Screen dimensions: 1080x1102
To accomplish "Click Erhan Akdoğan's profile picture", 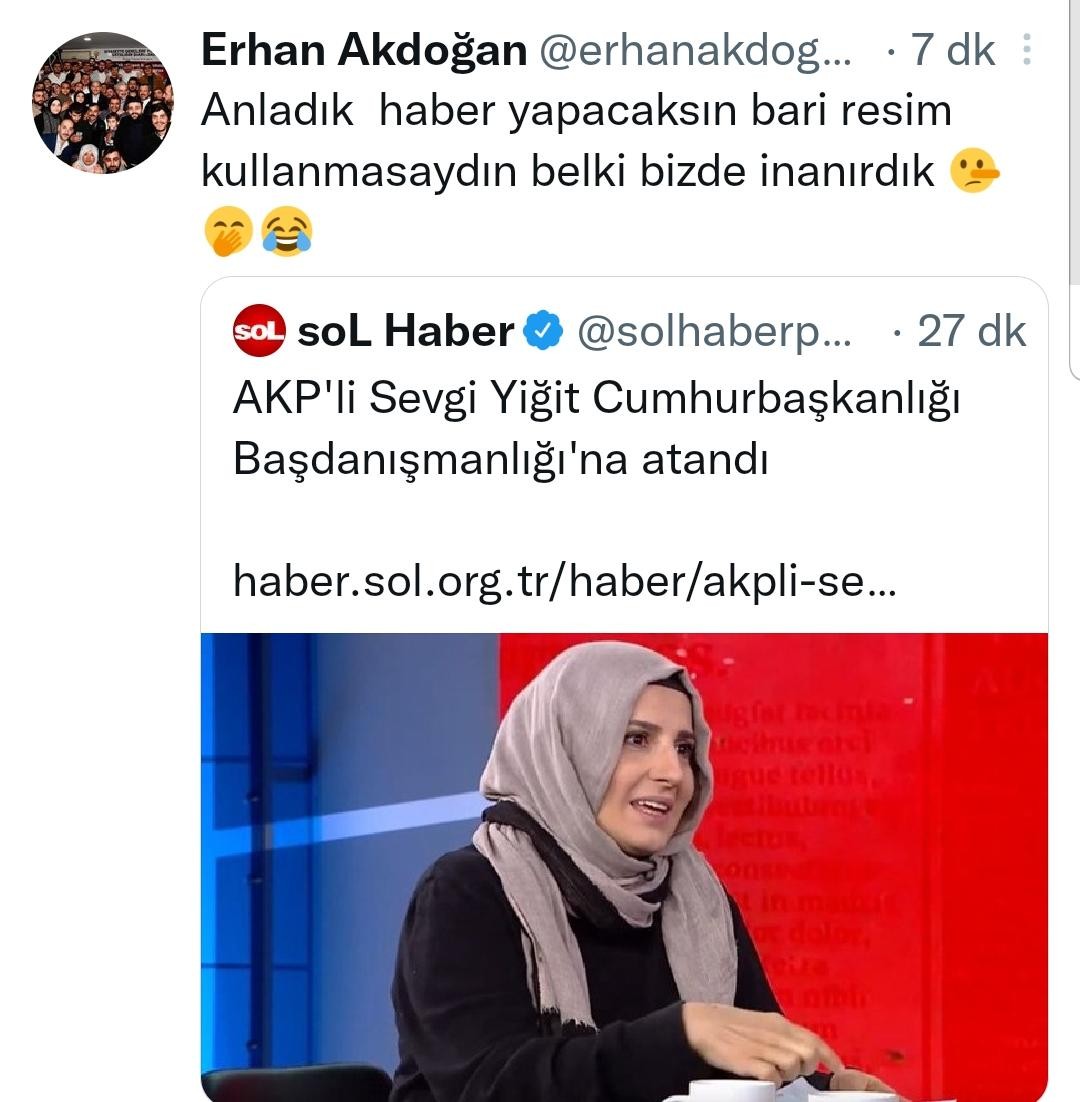I will click(103, 103).
